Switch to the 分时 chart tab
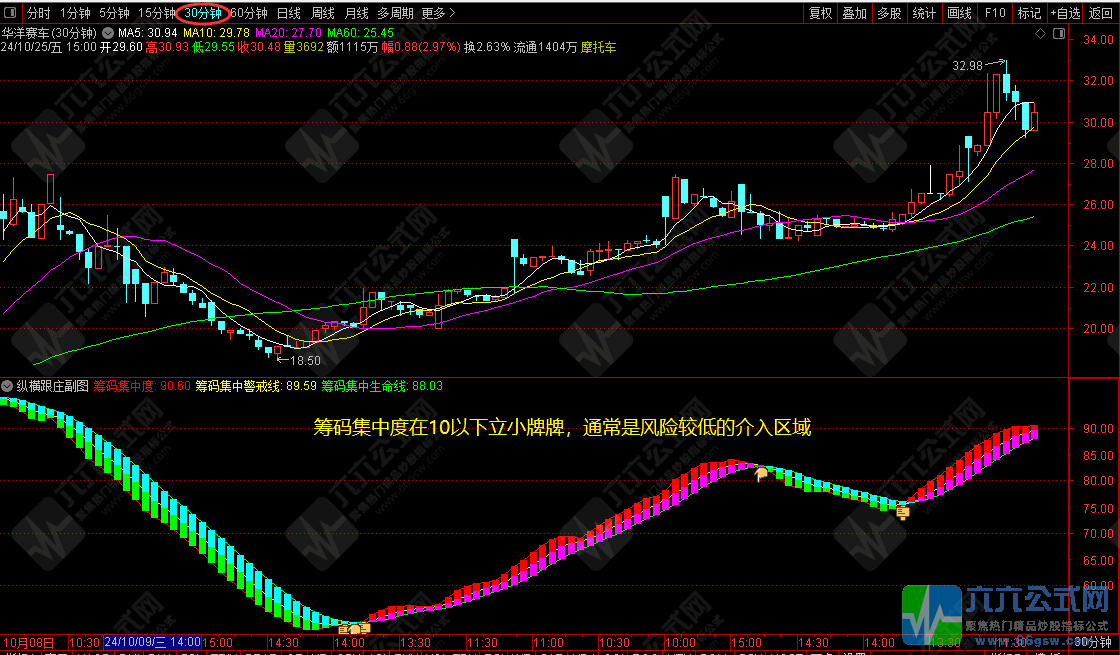Screen dimensions: 1120x655 [x=39, y=13]
